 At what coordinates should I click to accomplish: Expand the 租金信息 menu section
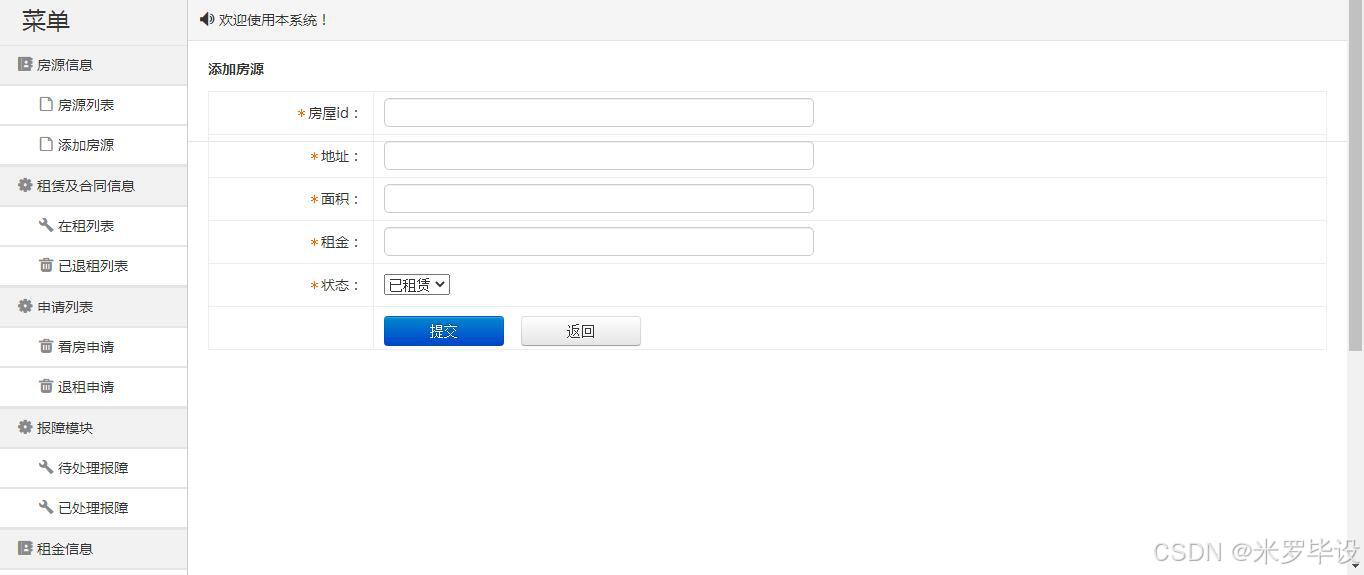pos(93,549)
